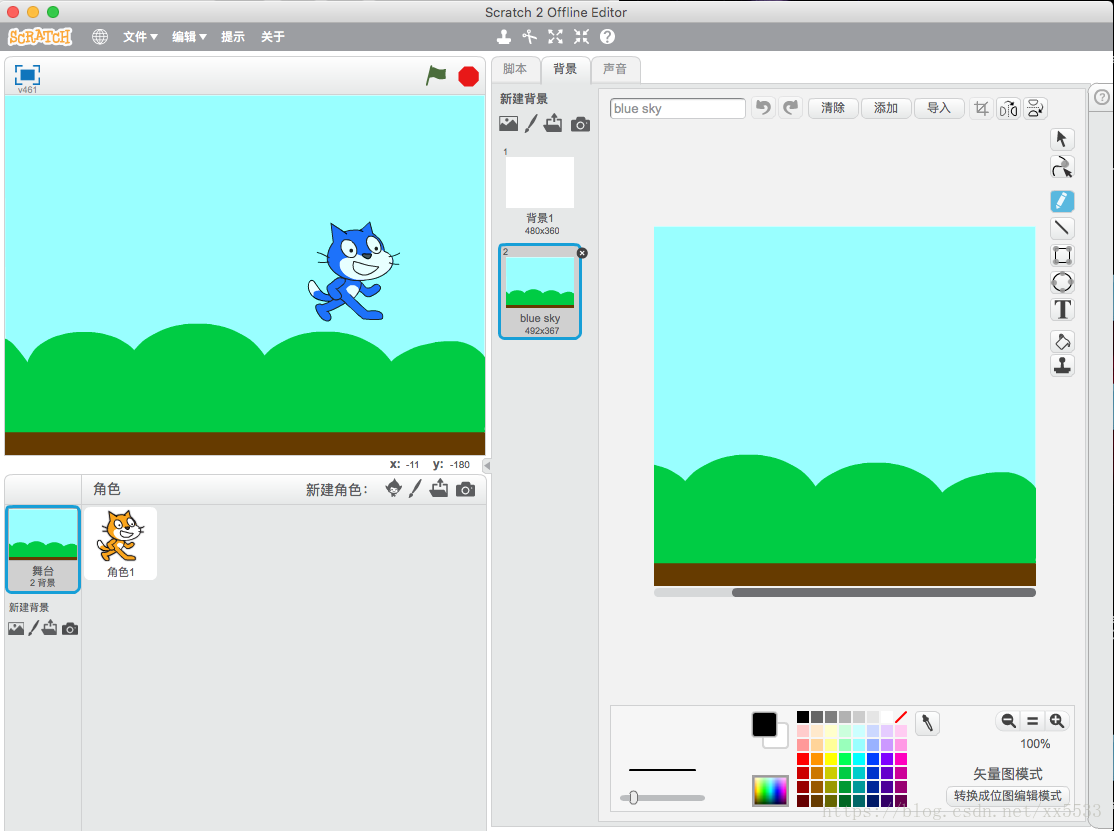
Task: Open the globe language menu
Action: click(99, 36)
